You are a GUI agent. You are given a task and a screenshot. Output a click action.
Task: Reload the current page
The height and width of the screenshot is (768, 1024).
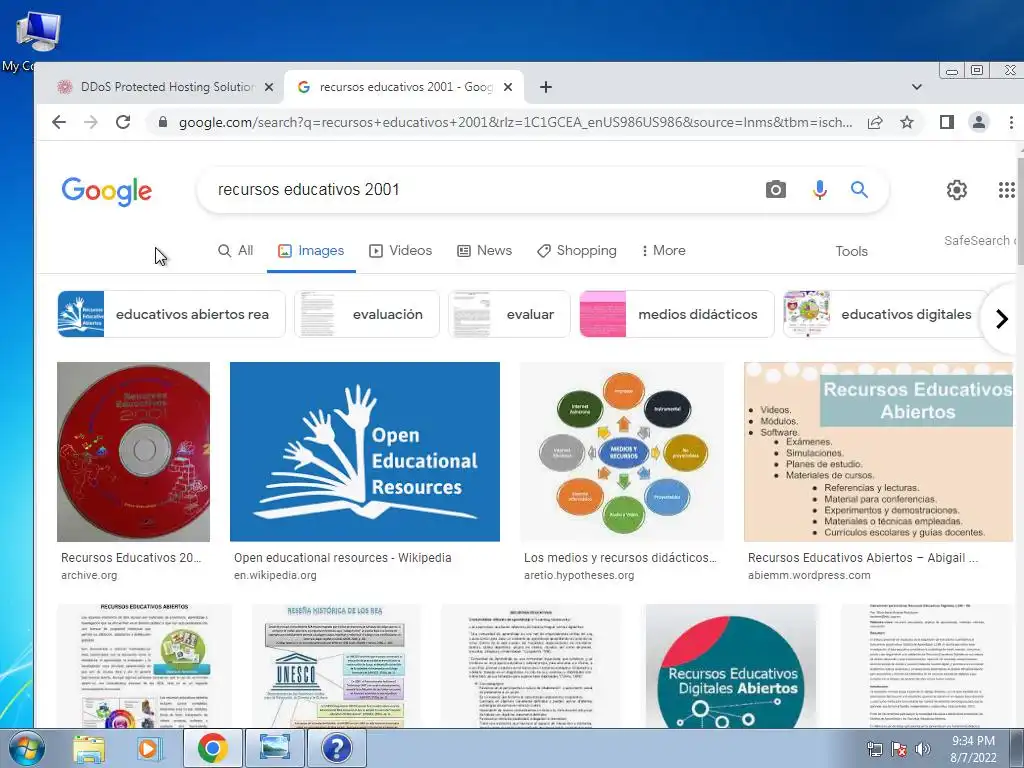pyautogui.click(x=123, y=122)
